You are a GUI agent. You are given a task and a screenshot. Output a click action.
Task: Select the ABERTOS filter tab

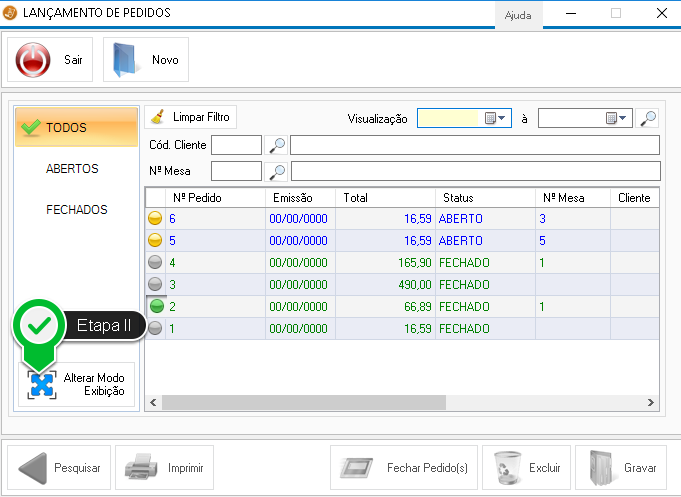(x=72, y=169)
